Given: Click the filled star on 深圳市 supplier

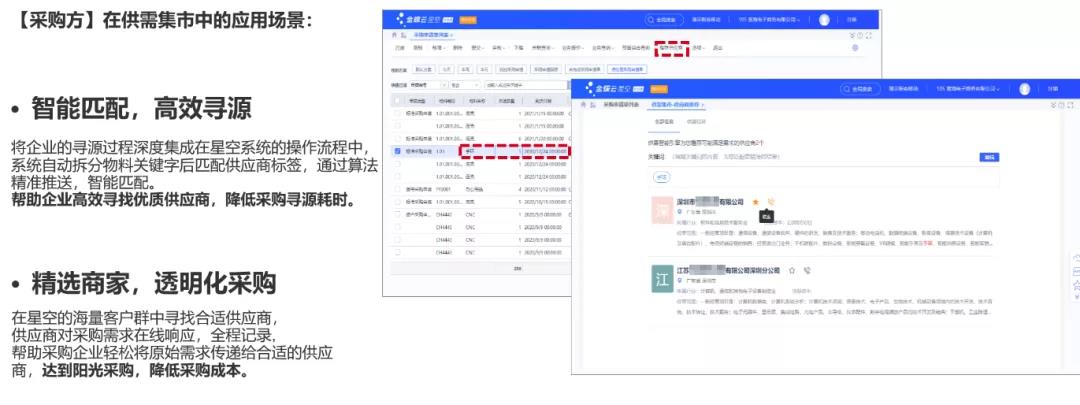Looking at the screenshot, I should pyautogui.click(x=756, y=202).
